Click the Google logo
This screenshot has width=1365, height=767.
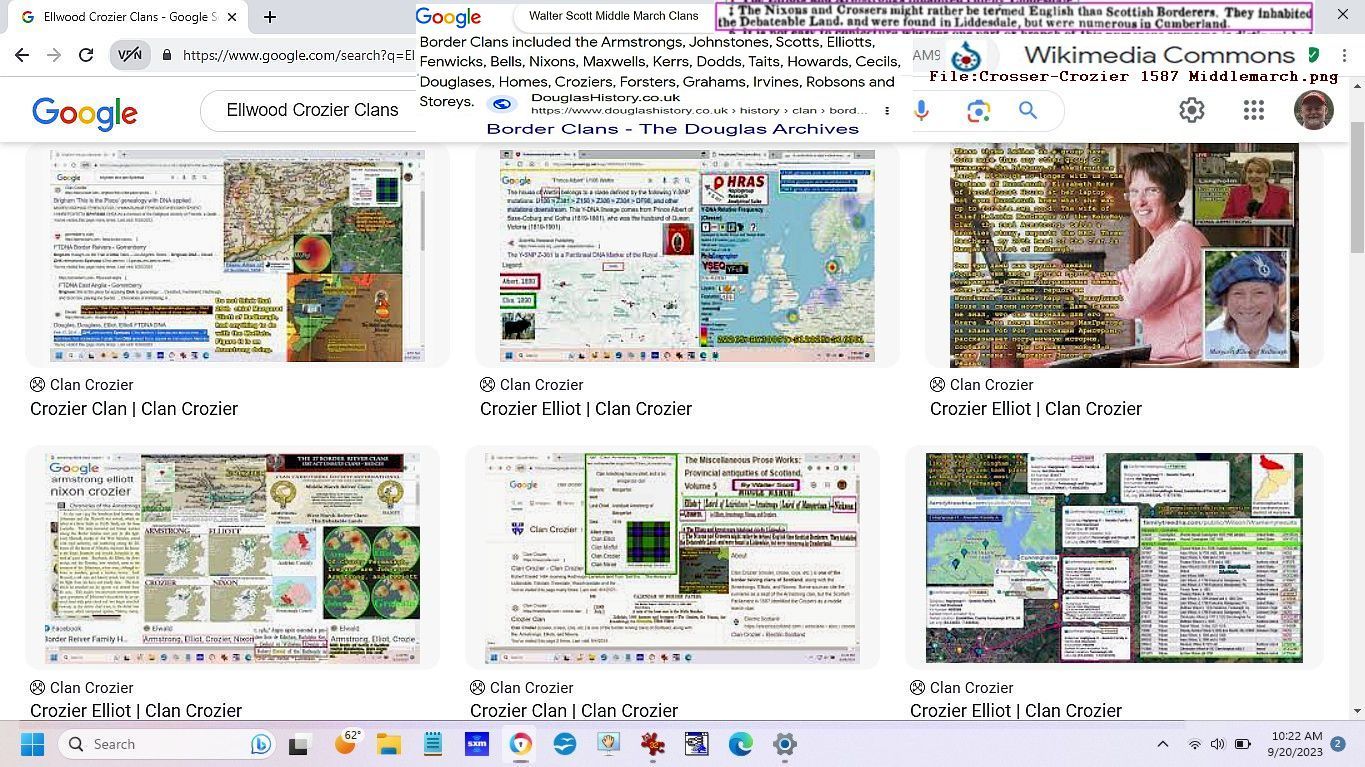pyautogui.click(x=85, y=113)
